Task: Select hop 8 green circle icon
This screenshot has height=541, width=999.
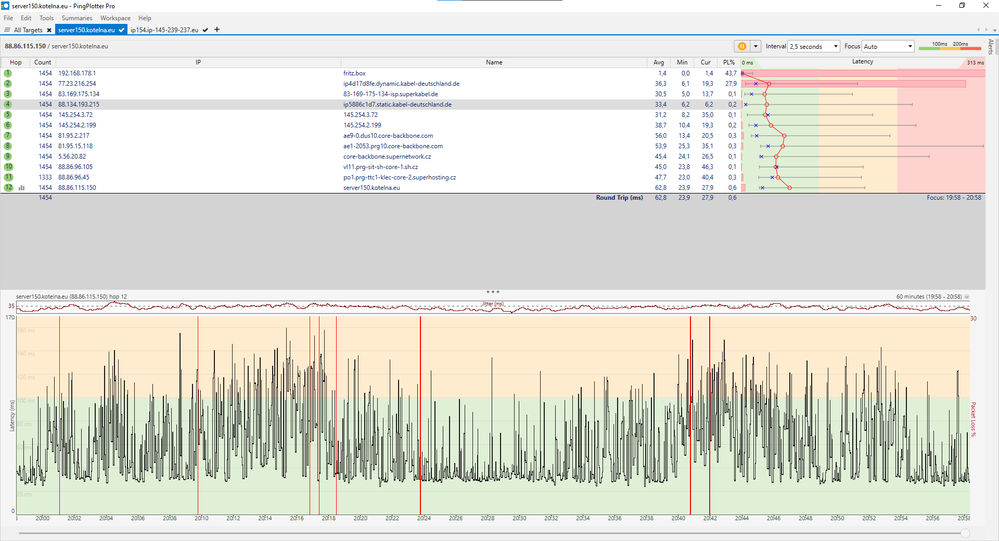Action: coord(8,146)
